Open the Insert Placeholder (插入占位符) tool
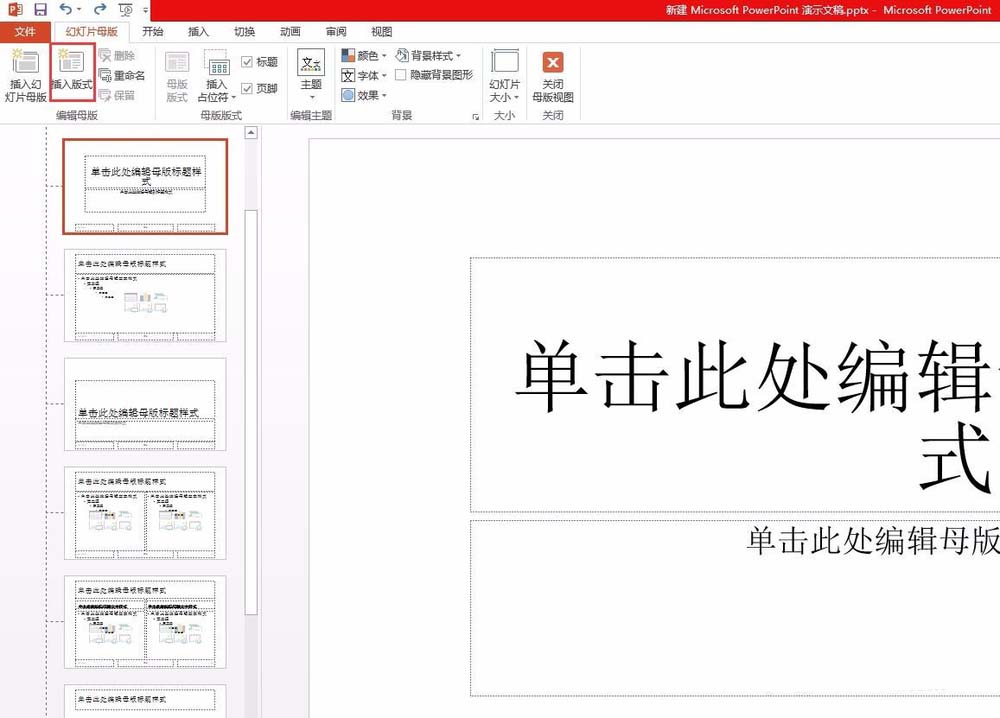Viewport: 1000px width, 718px height. tap(216, 75)
